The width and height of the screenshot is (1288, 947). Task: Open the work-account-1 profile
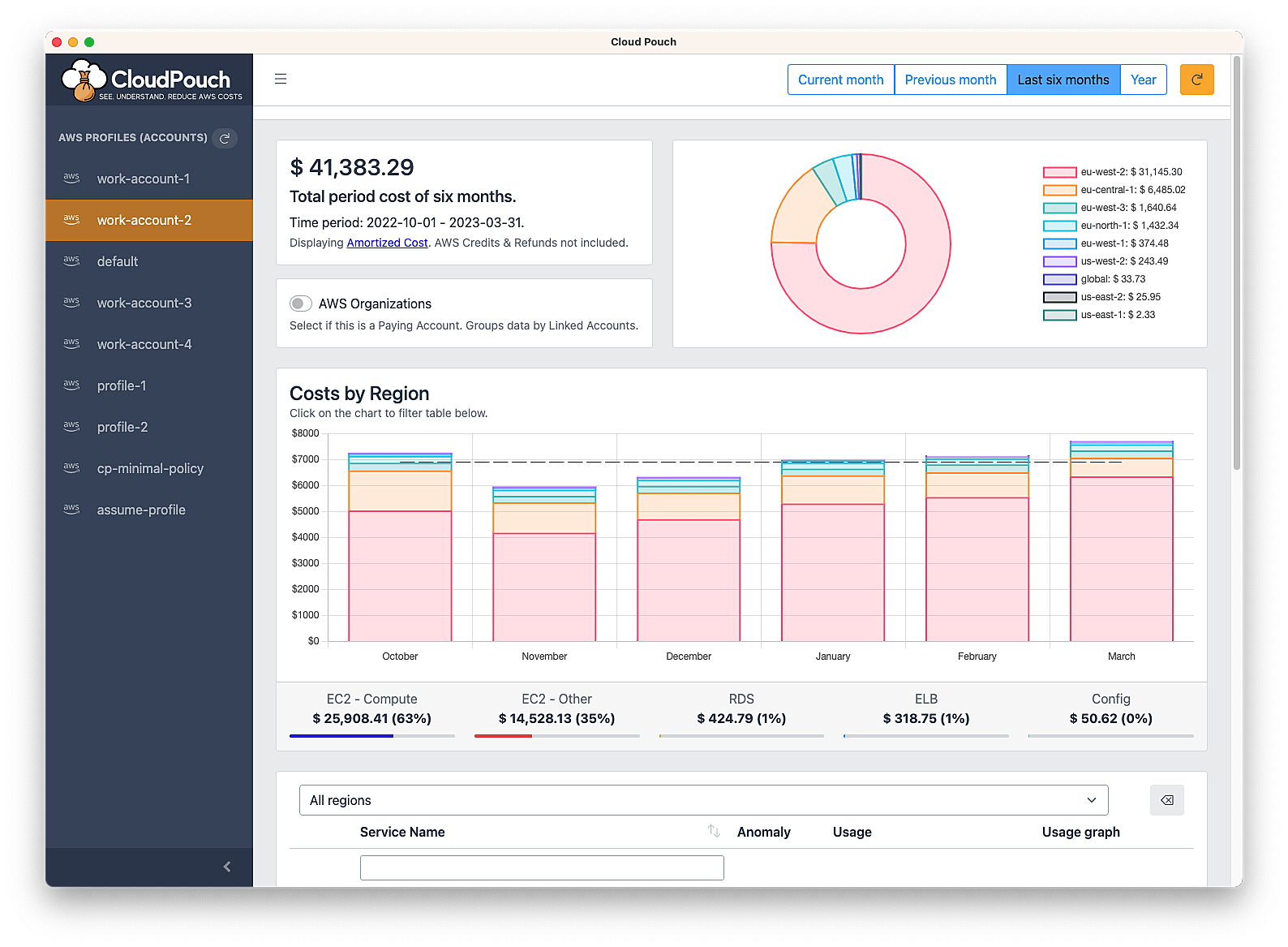pyautogui.click(x=149, y=179)
